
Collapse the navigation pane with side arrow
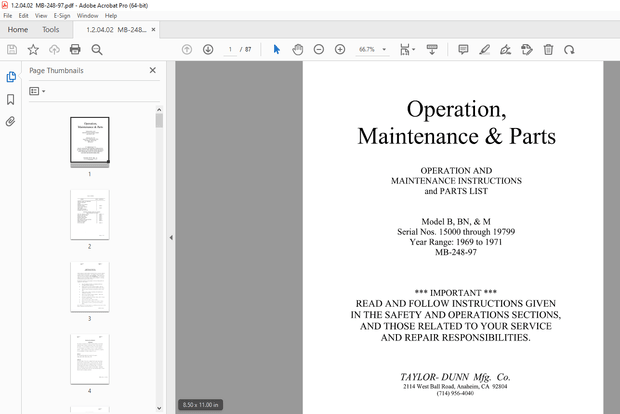point(171,238)
